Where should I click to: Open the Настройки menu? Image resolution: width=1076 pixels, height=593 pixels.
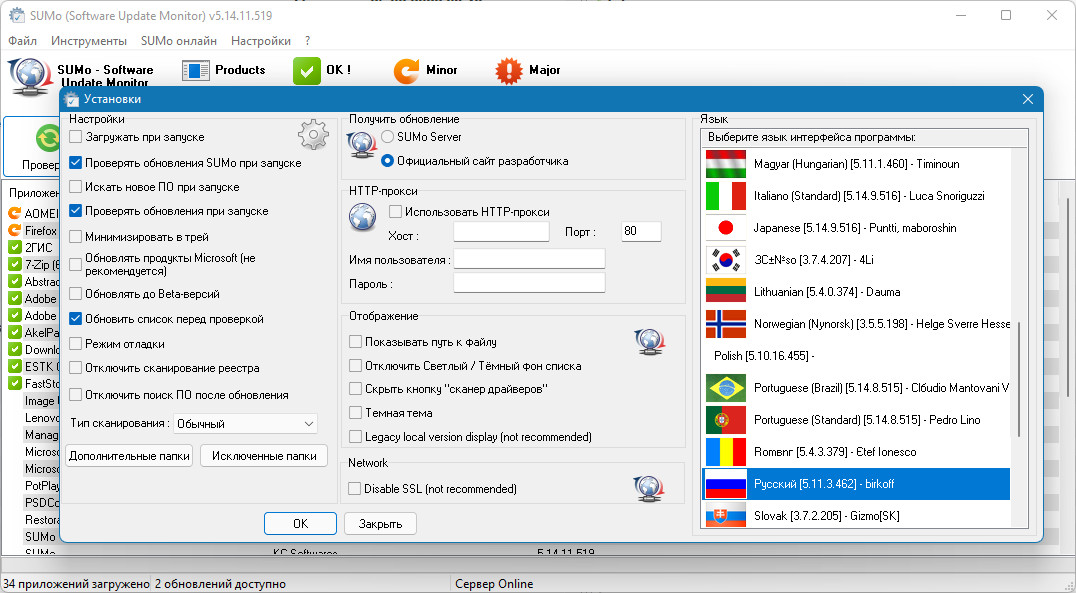pyautogui.click(x=260, y=41)
